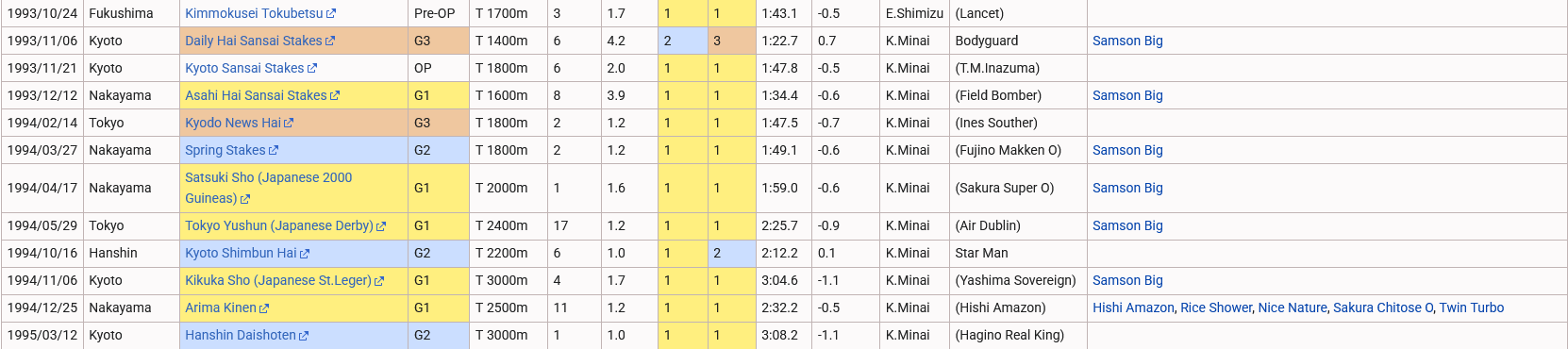Open Samson Big link in the 1993/11/06 row

(1127, 41)
